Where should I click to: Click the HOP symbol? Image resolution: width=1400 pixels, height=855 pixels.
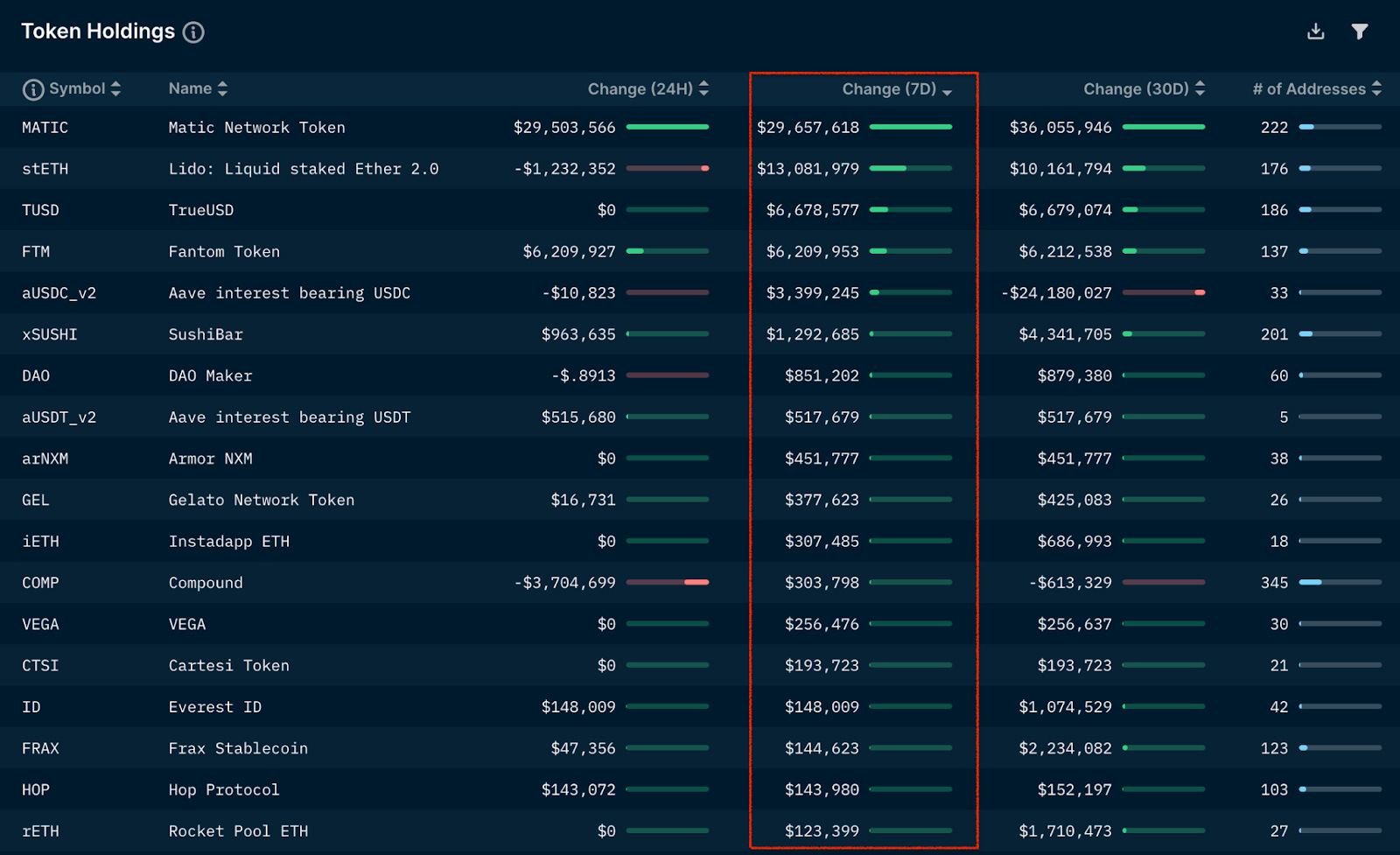pyautogui.click(x=36, y=790)
